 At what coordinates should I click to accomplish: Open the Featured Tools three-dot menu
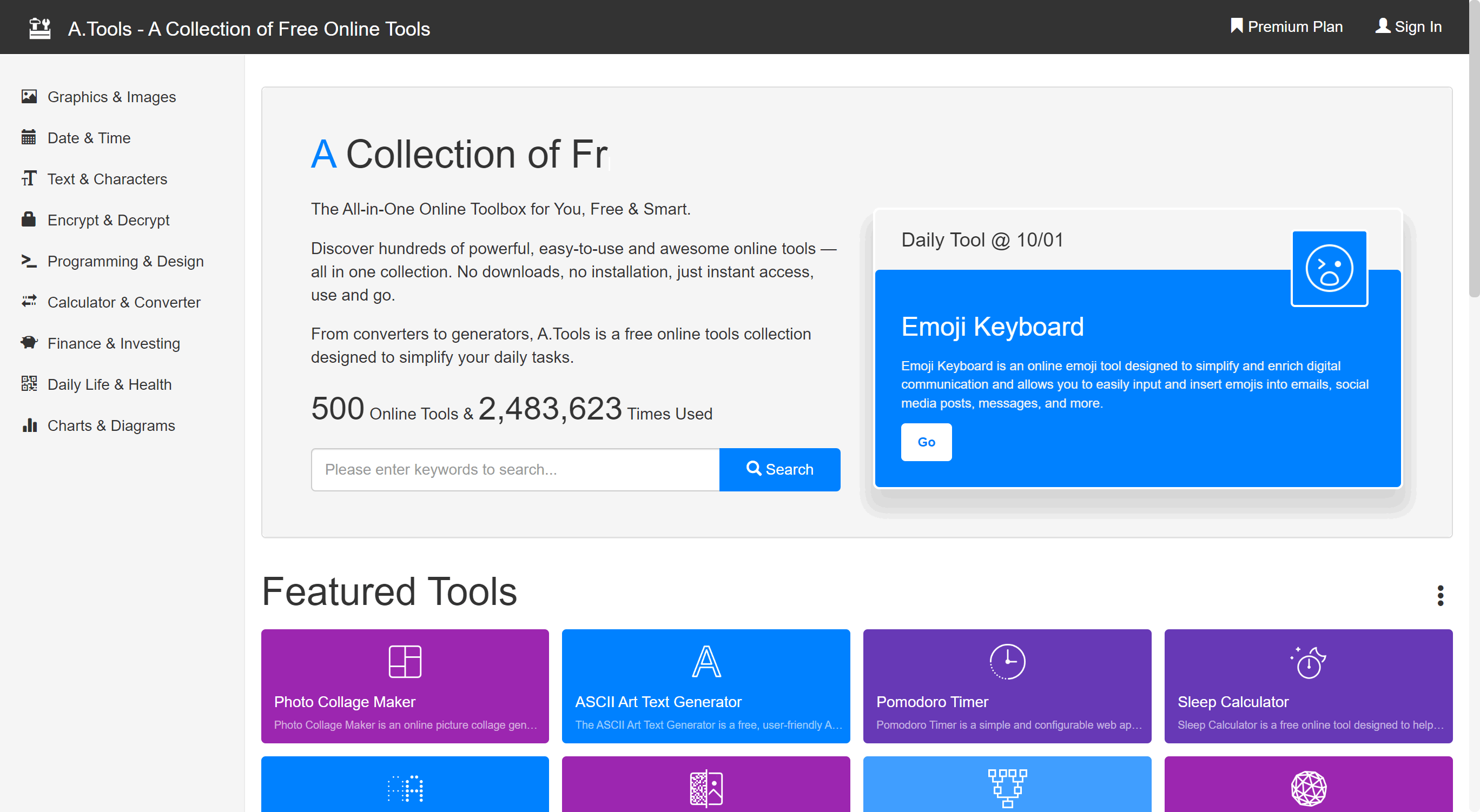point(1440,596)
